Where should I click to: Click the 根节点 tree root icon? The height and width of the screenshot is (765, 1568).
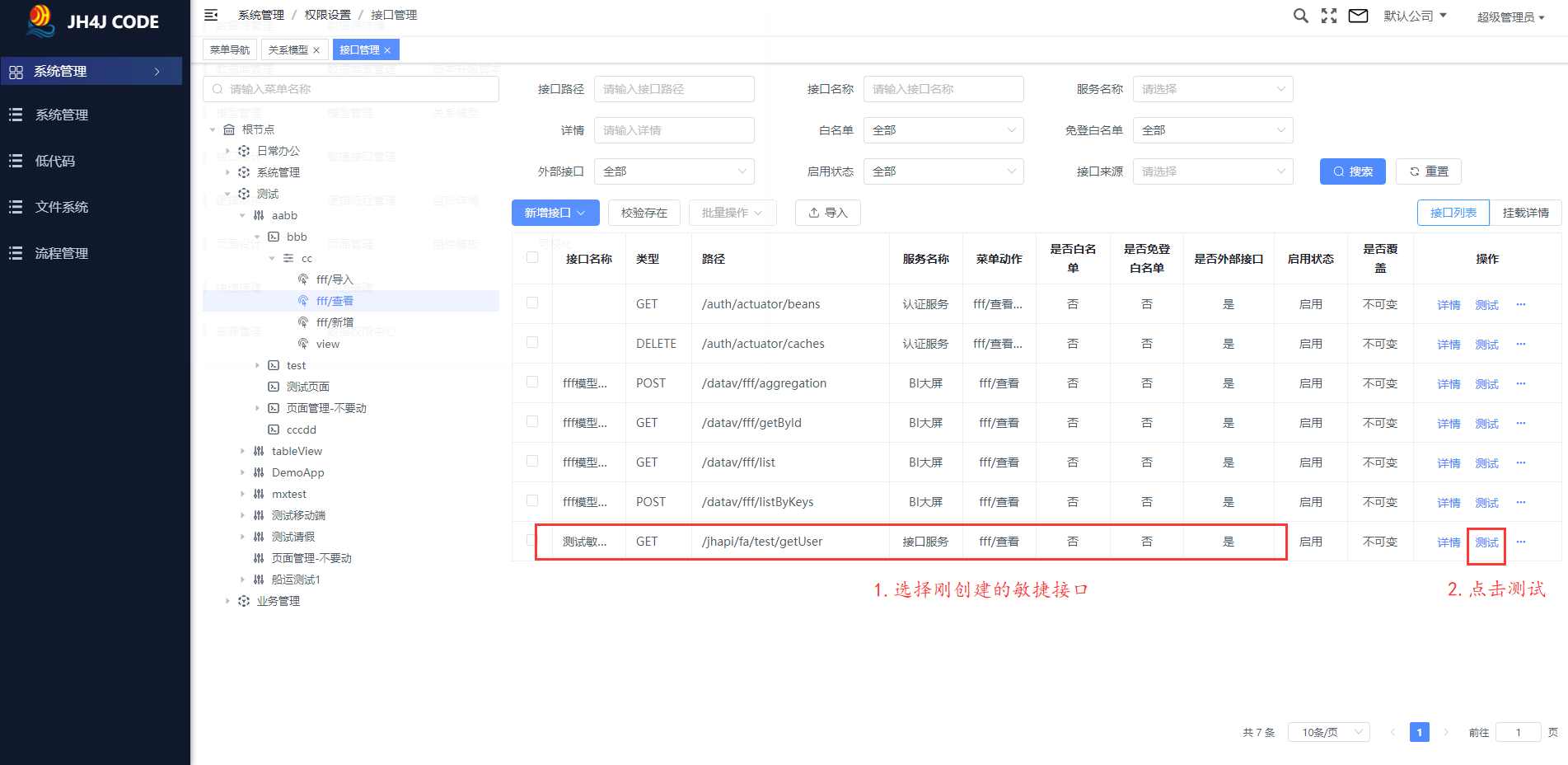pos(229,129)
